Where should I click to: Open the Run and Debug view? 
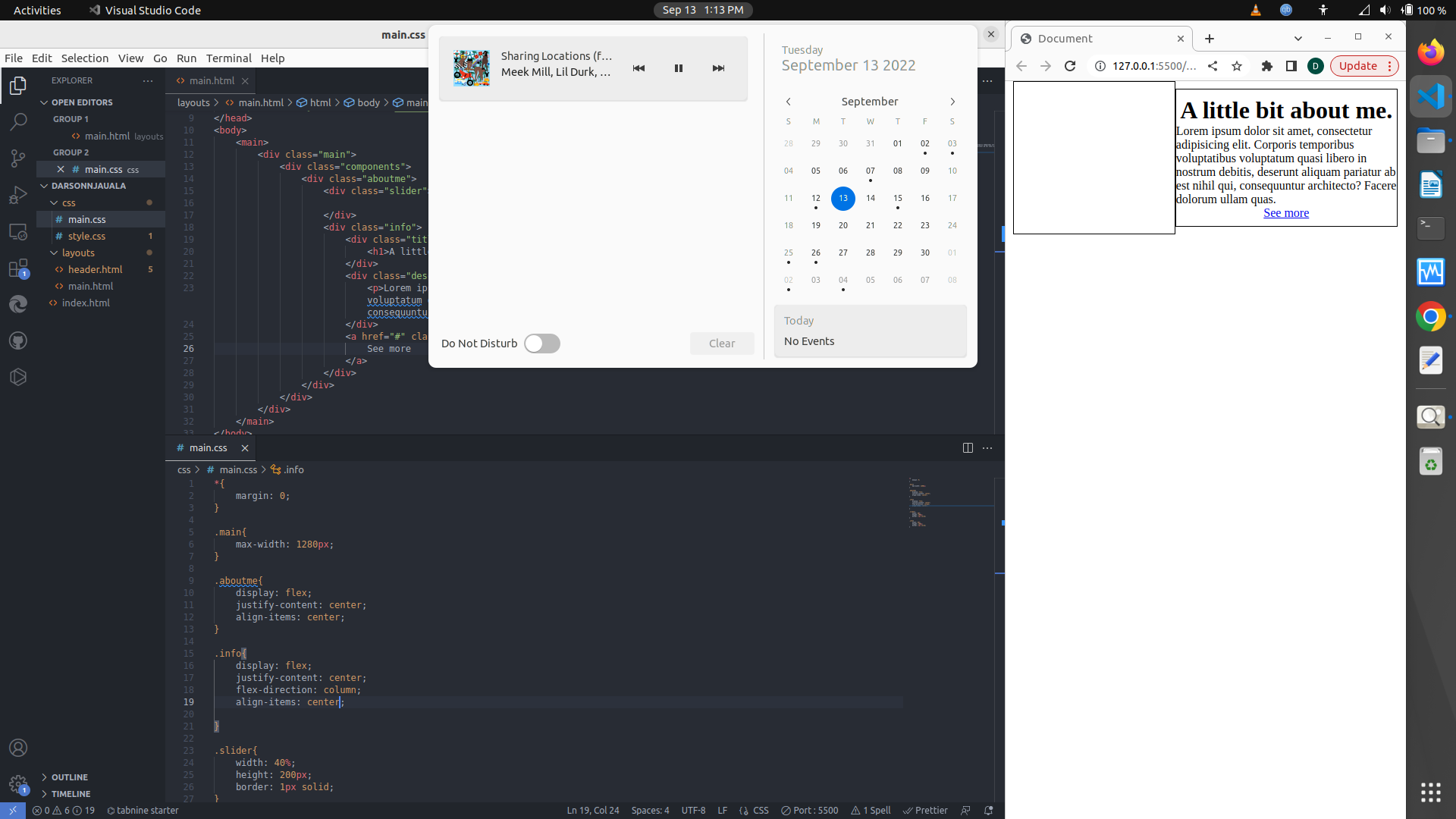pos(18,195)
